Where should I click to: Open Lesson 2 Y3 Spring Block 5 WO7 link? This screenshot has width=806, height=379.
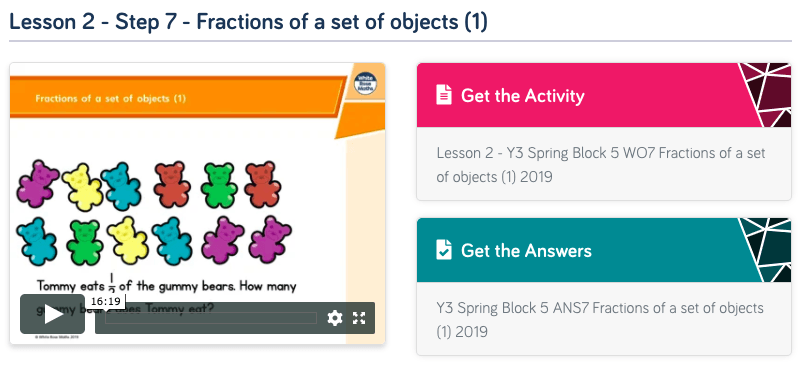(x=601, y=165)
